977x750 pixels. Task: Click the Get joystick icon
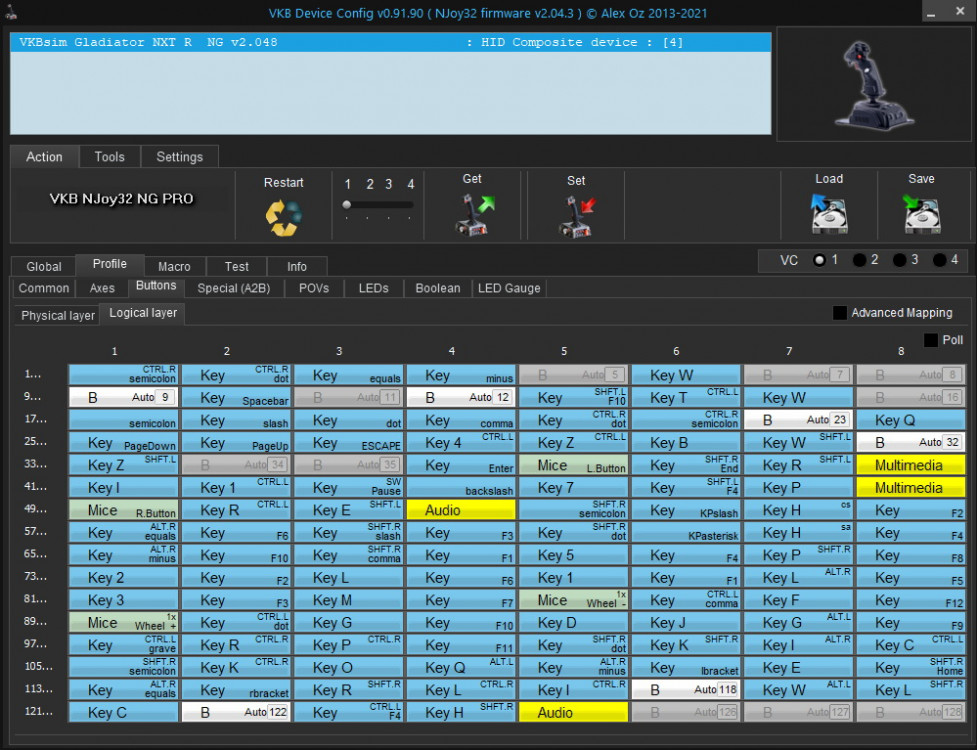[473, 213]
